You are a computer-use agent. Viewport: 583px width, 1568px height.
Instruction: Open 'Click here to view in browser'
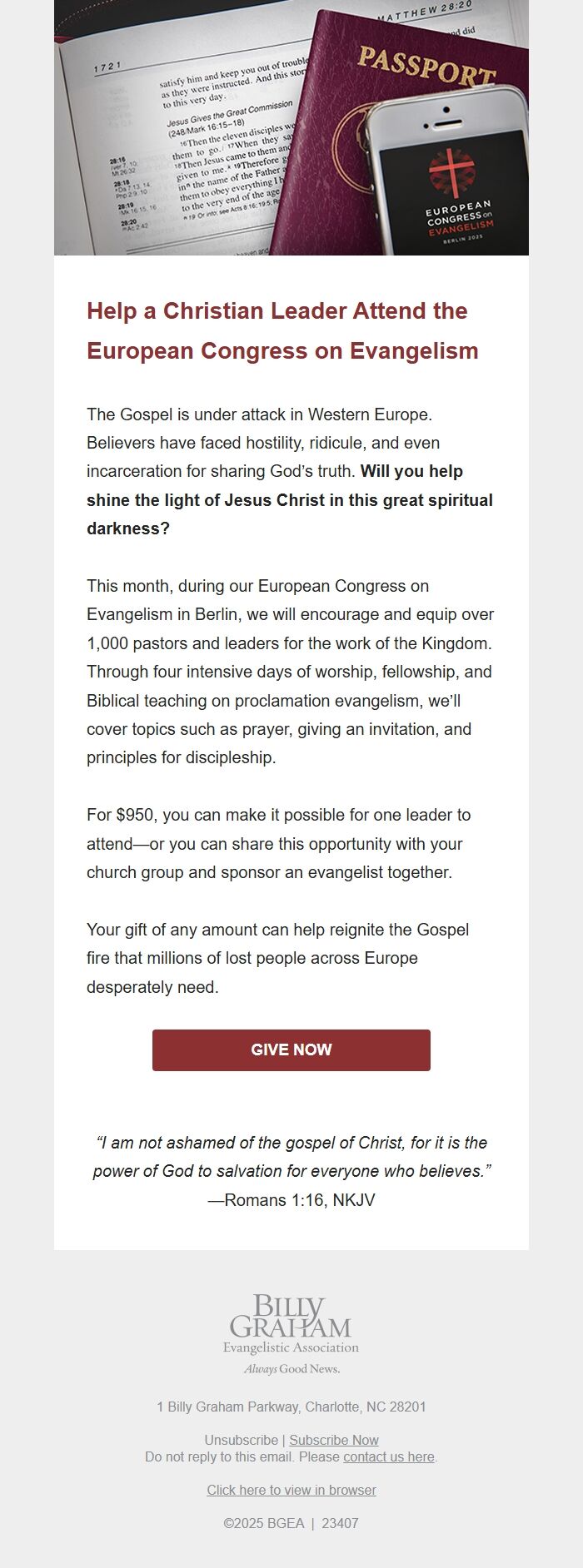pyautogui.click(x=291, y=1490)
